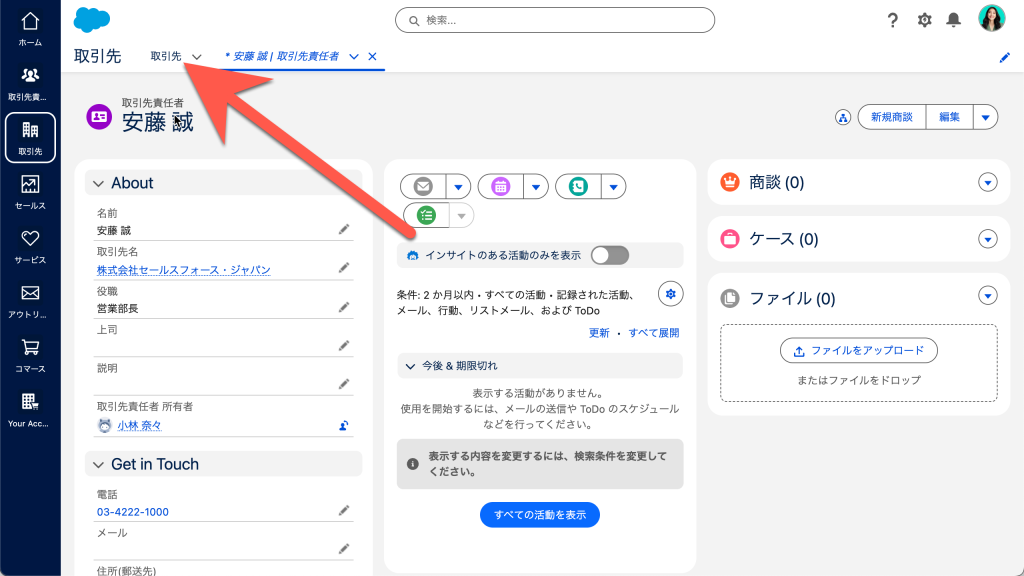
Task: Open the task button dropdown arrow
Action: click(462, 216)
